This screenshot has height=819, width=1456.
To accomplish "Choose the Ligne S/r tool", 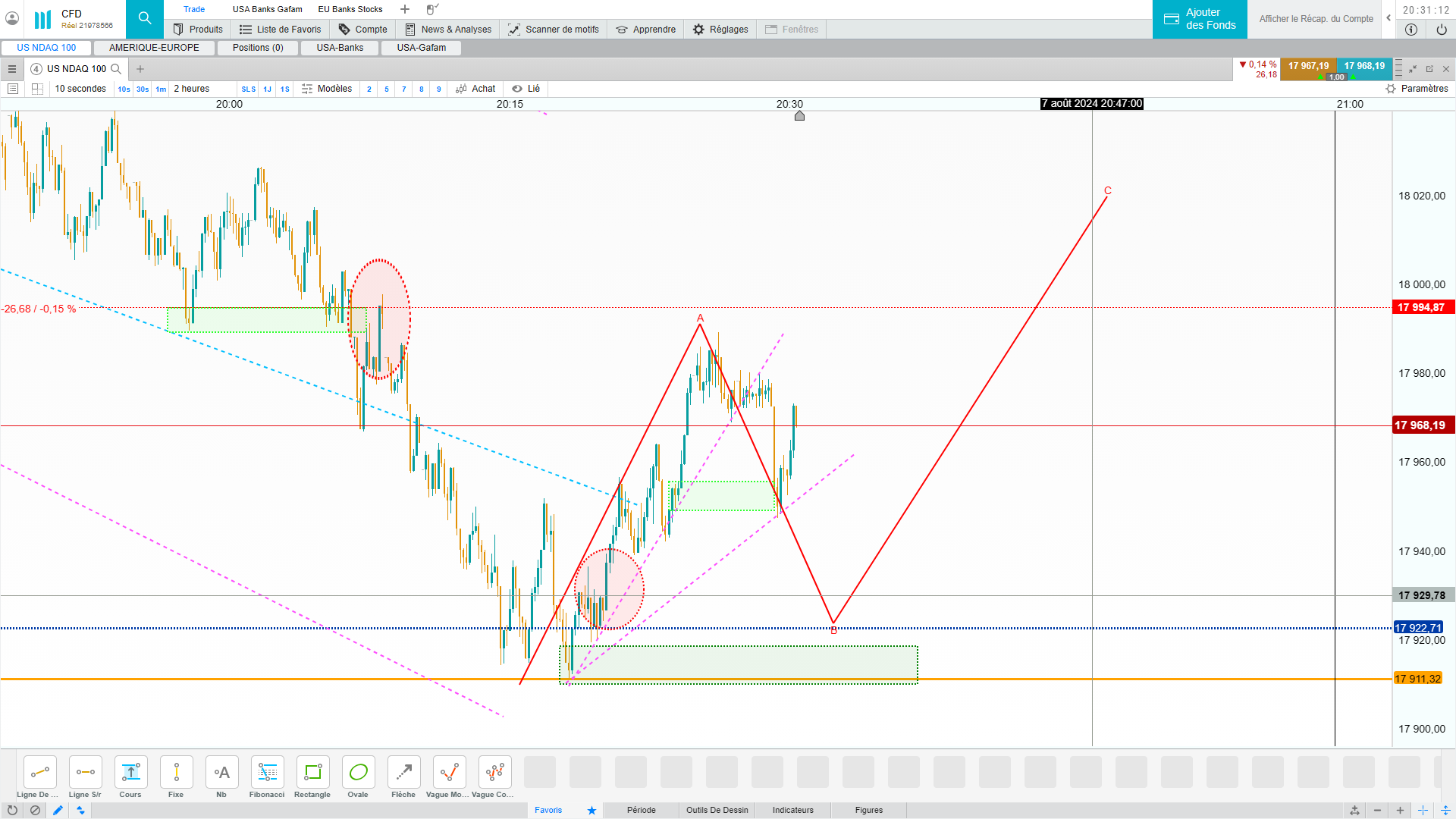I will (85, 773).
